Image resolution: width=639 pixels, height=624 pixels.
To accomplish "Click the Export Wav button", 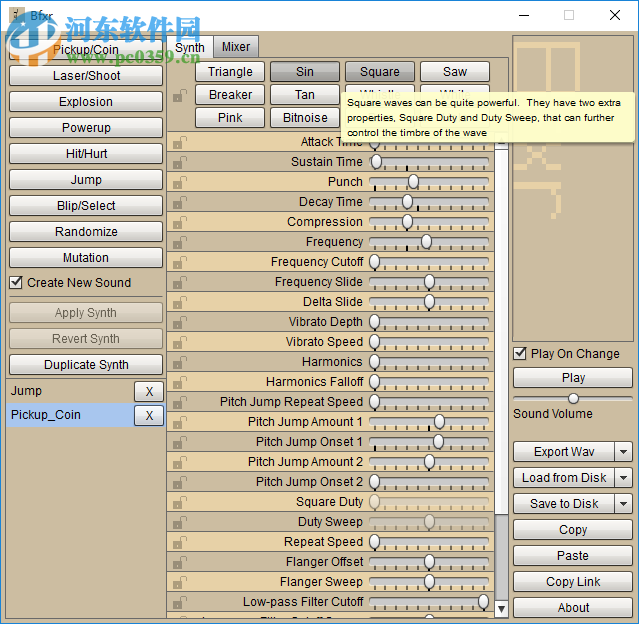I will 564,452.
